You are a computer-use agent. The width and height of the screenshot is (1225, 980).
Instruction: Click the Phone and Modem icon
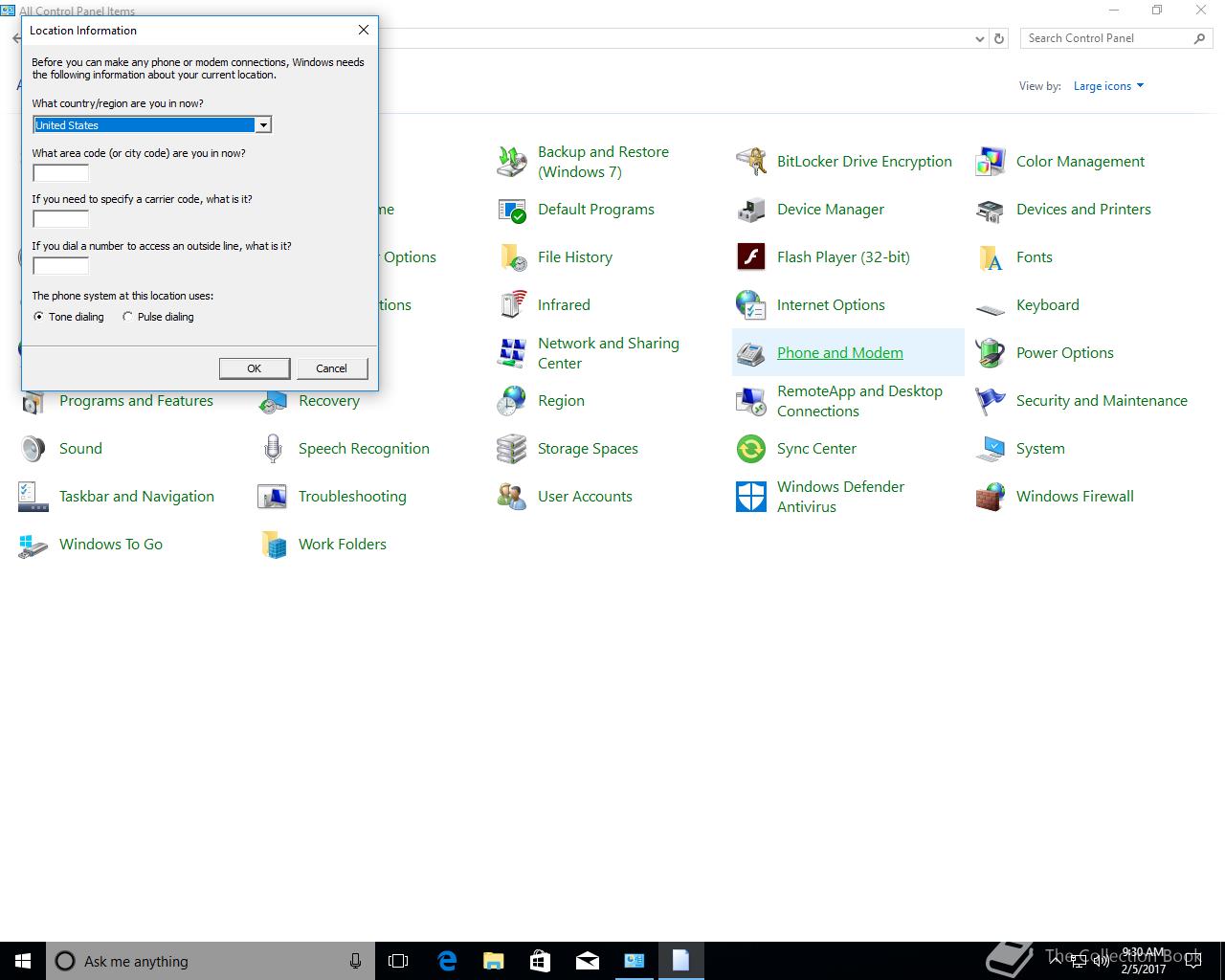(751, 353)
